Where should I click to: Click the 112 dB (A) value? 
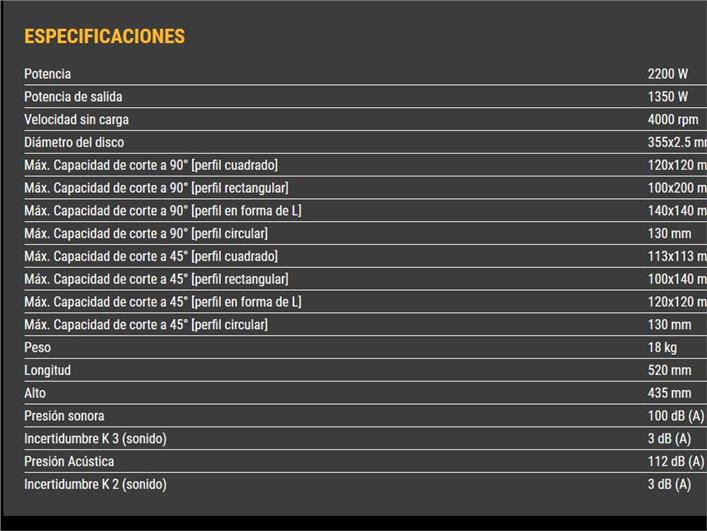click(675, 462)
